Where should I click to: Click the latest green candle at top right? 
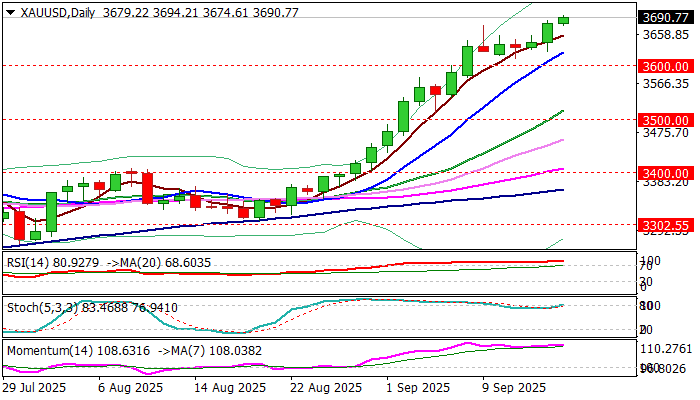pyautogui.click(x=563, y=20)
